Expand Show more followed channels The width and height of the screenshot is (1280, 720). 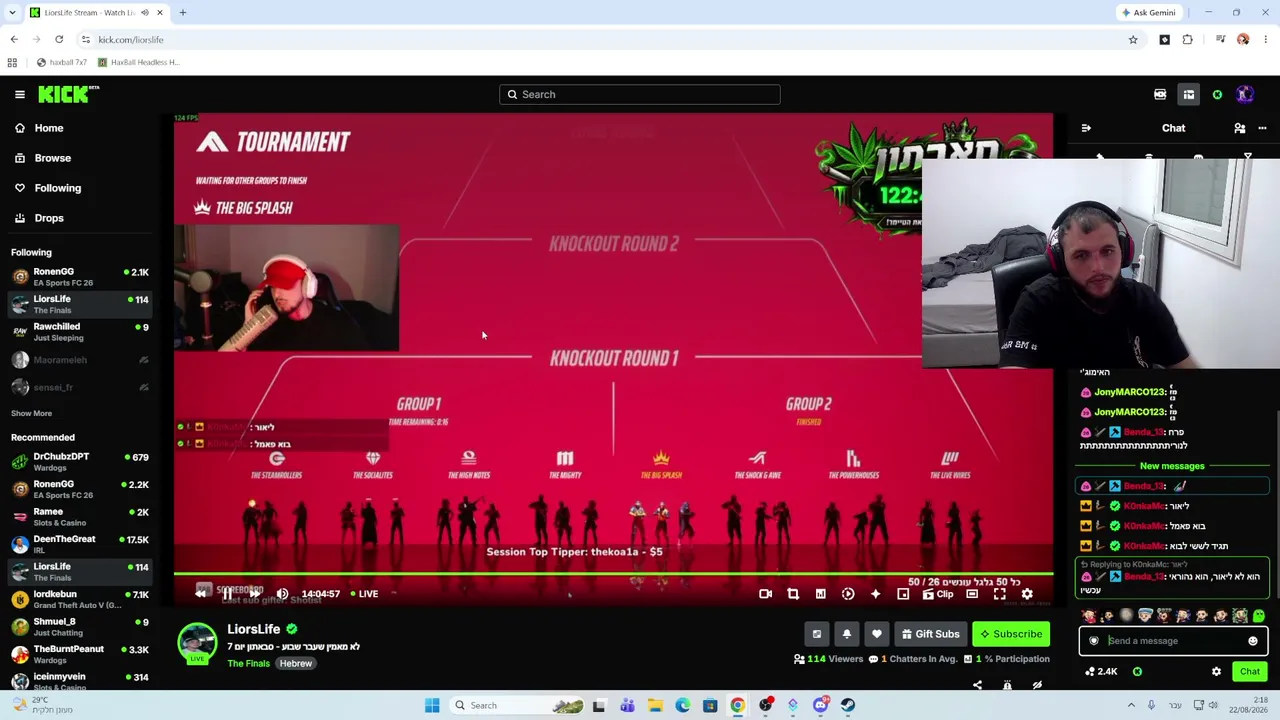tap(31, 413)
